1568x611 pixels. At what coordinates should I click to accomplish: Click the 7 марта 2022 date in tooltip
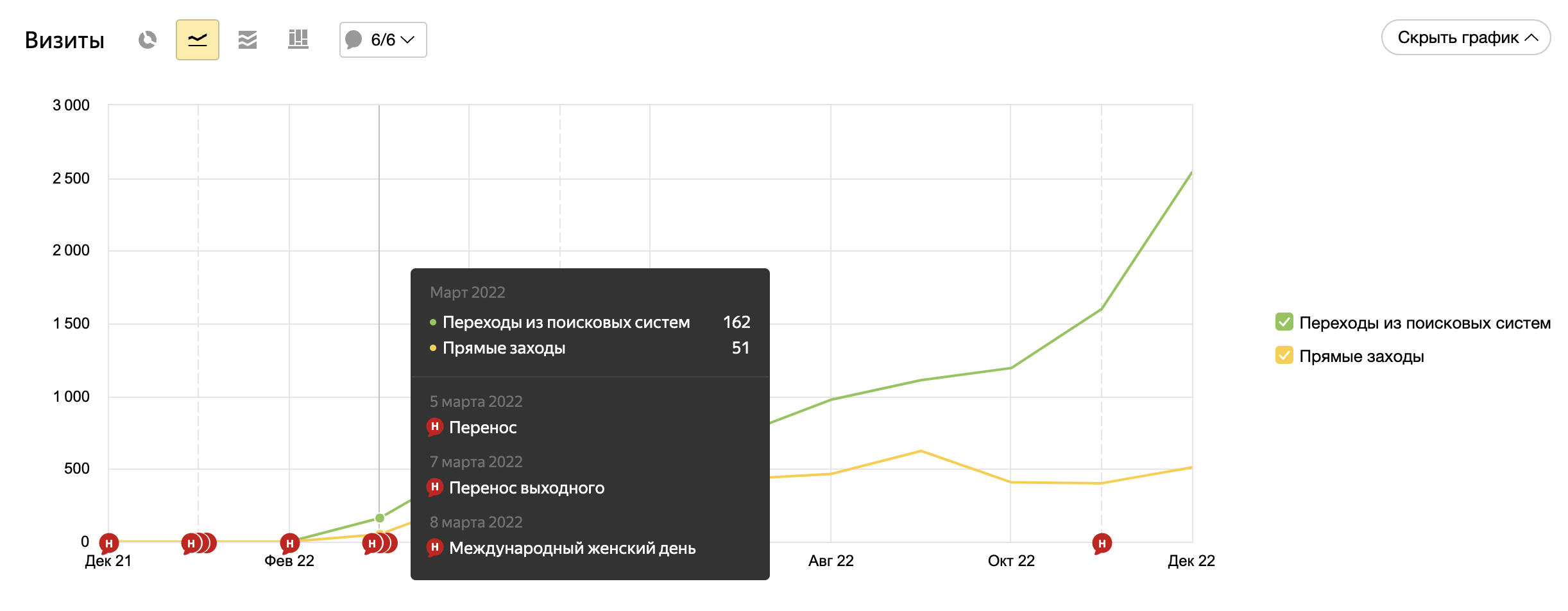coord(476,462)
